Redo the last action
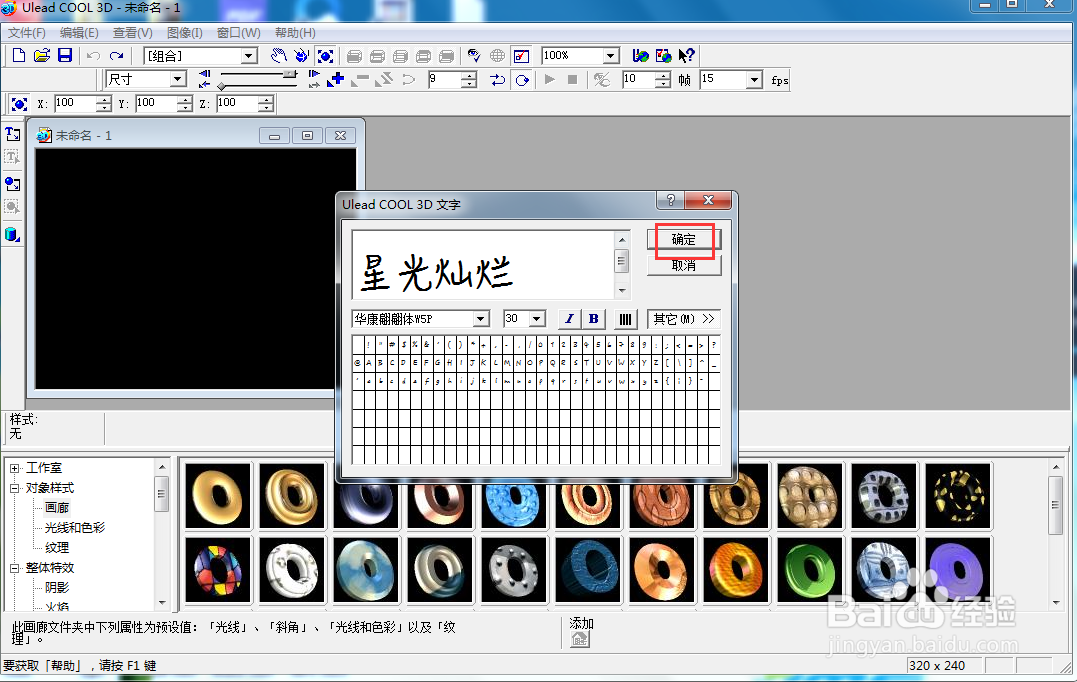 (117, 56)
